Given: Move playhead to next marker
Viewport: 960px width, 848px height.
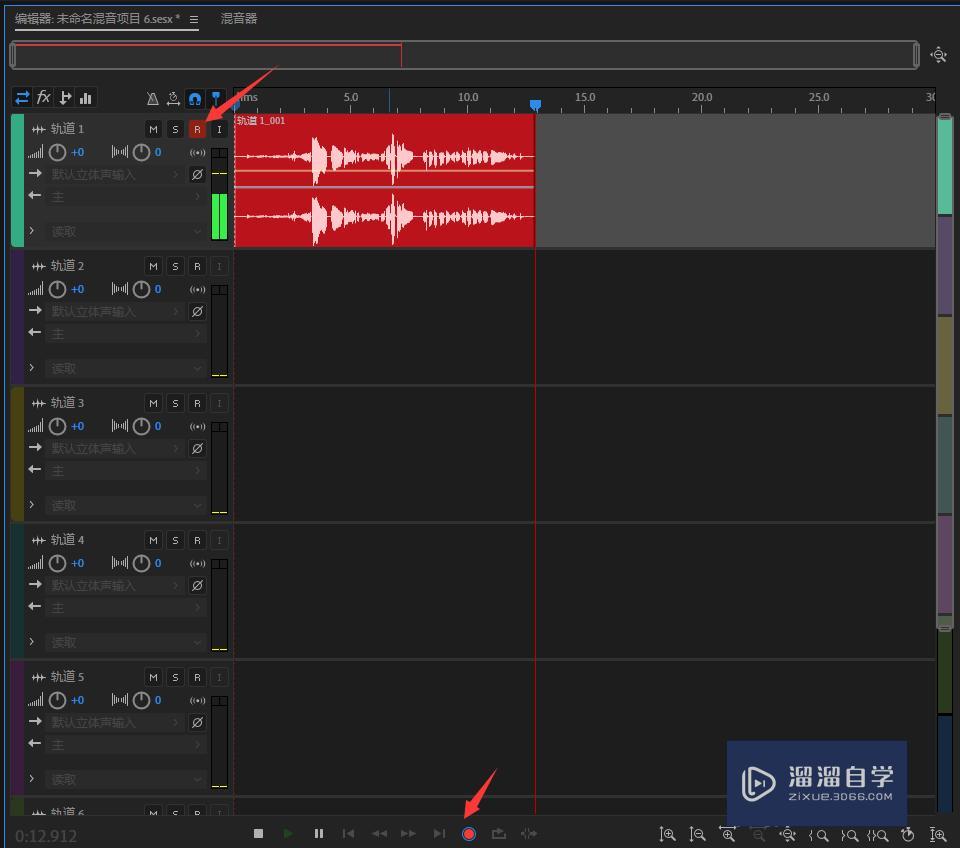Looking at the screenshot, I should [x=439, y=833].
